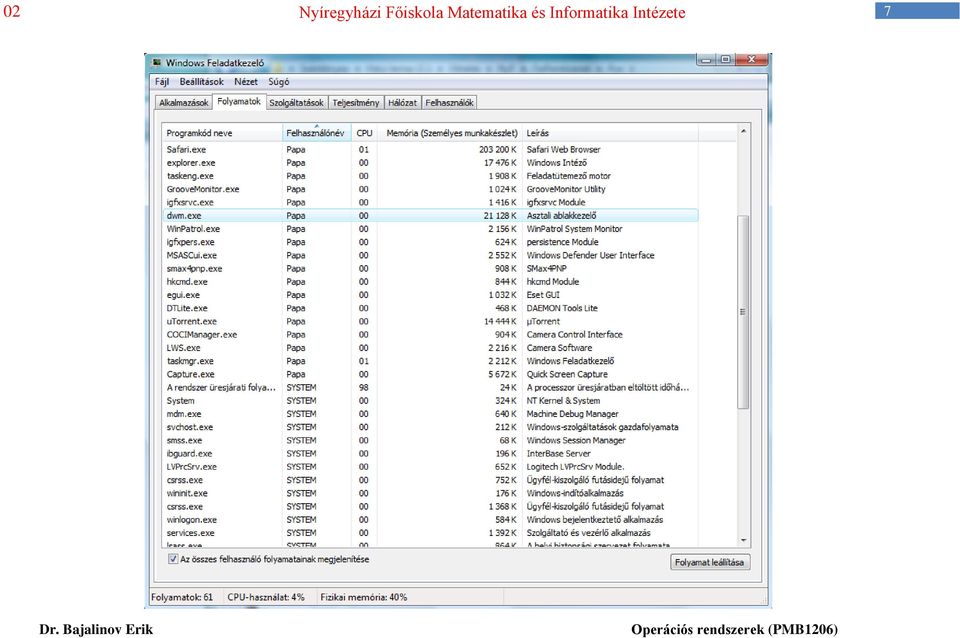Click the process list vertical scrollbar thumb

pyautogui.click(x=743, y=312)
